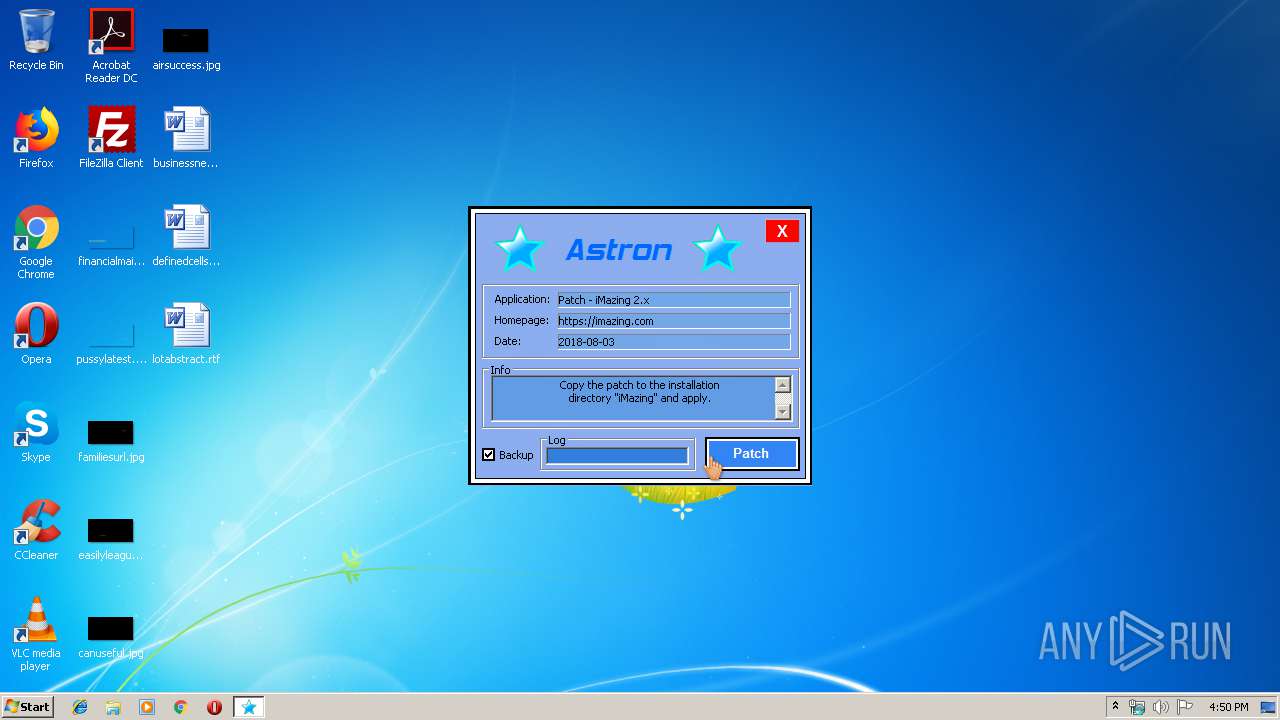Select the FileZilla Client shortcut
The height and width of the screenshot is (720, 1280).
tap(111, 138)
